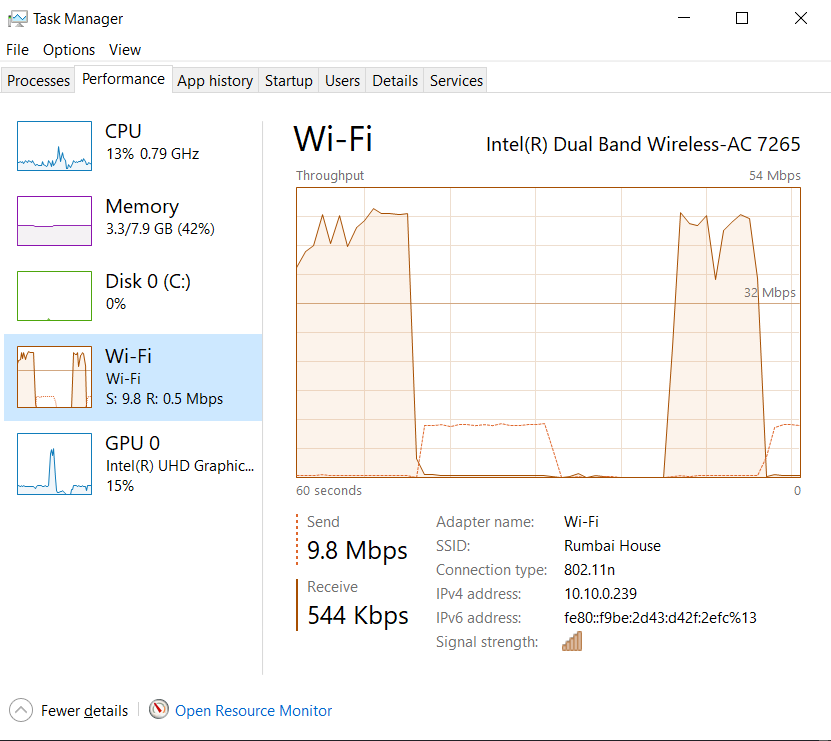
Task: Open the File menu
Action: tap(18, 50)
